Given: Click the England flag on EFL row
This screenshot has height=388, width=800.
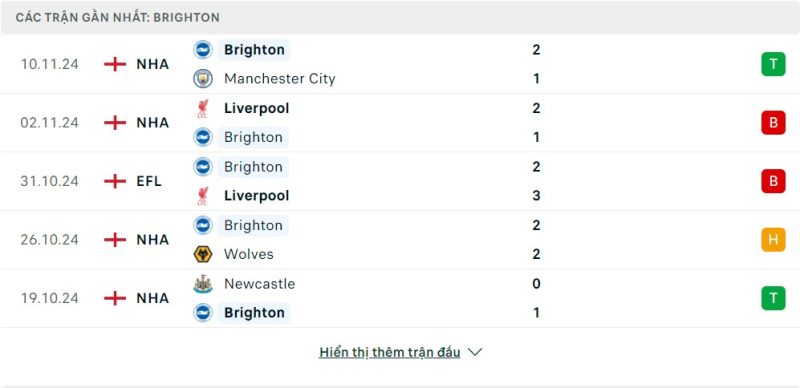Looking at the screenshot, I should point(115,181).
